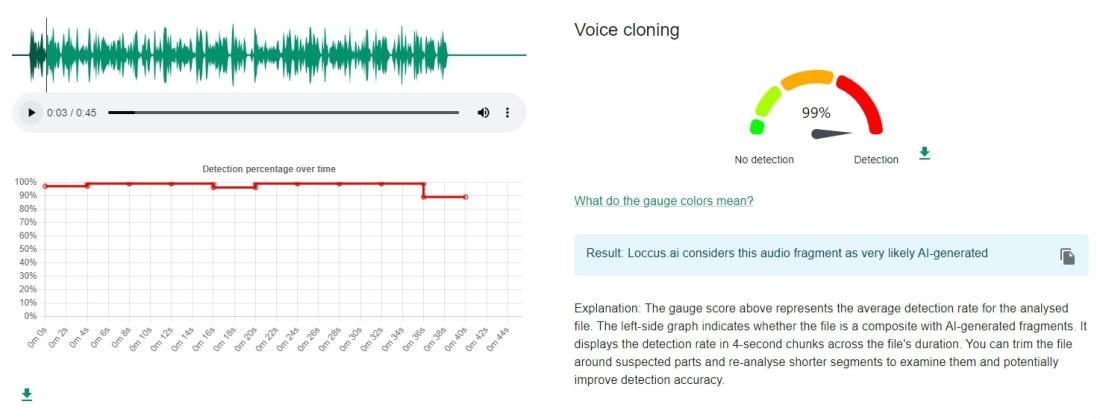
Task: Mute the audio player volume
Action: click(x=483, y=112)
